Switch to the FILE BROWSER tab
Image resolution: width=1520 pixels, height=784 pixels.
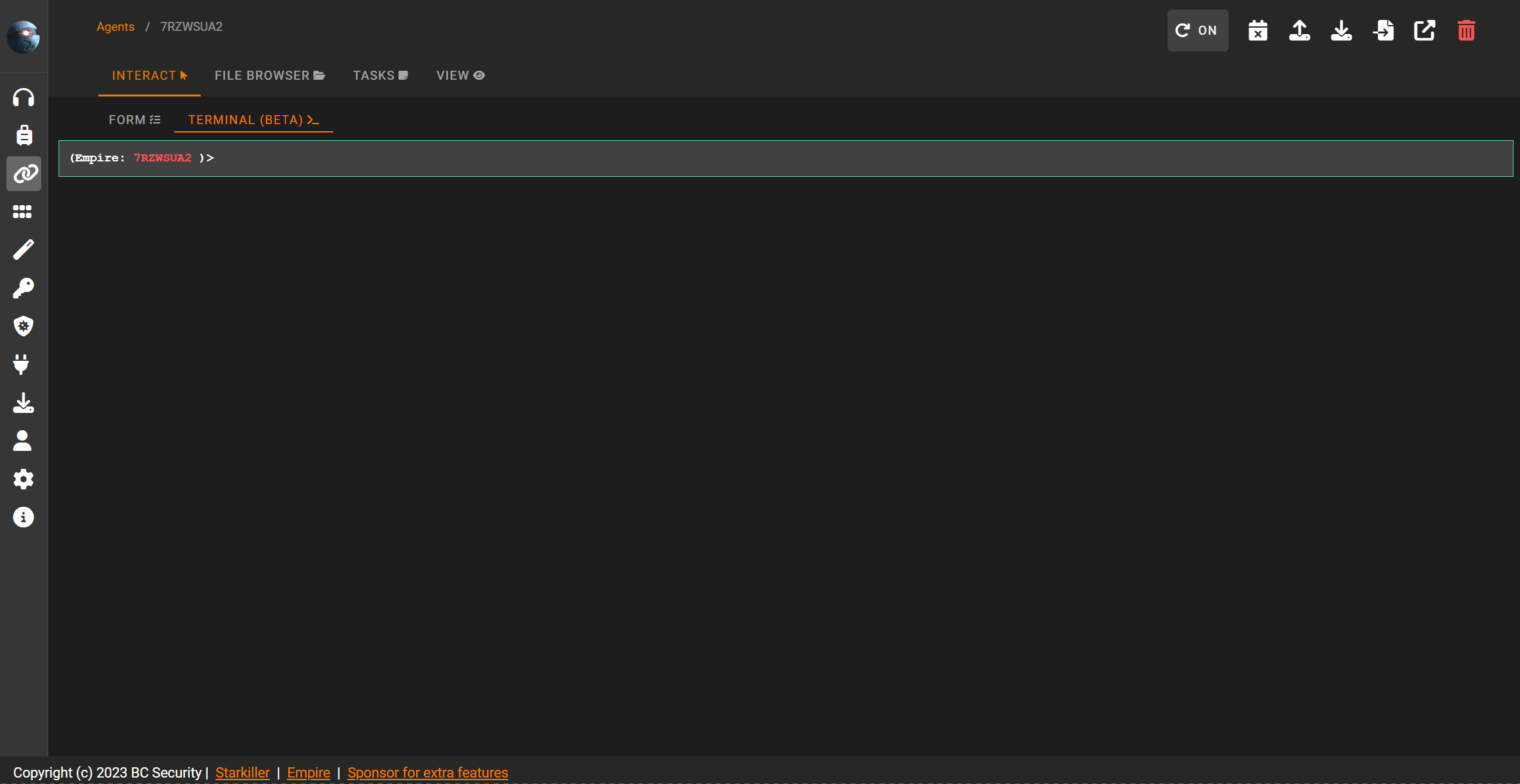pos(270,75)
